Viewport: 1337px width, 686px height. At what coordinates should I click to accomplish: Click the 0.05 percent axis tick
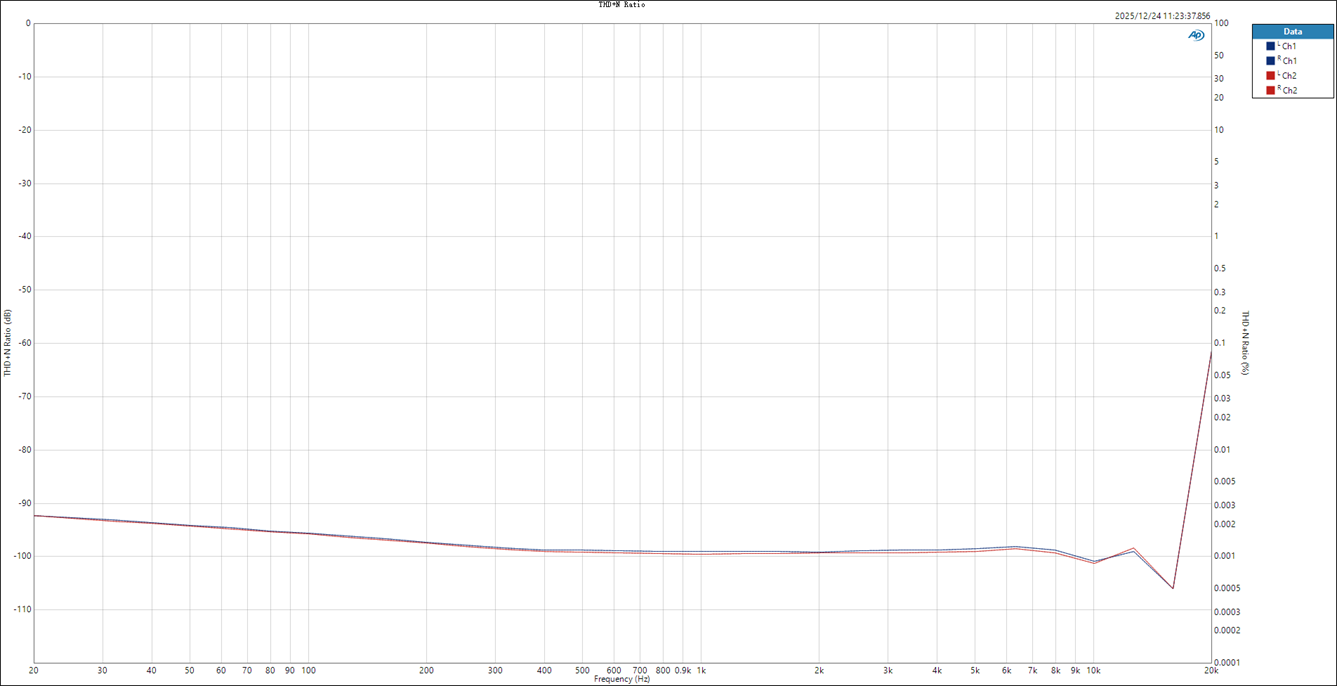pos(1221,375)
